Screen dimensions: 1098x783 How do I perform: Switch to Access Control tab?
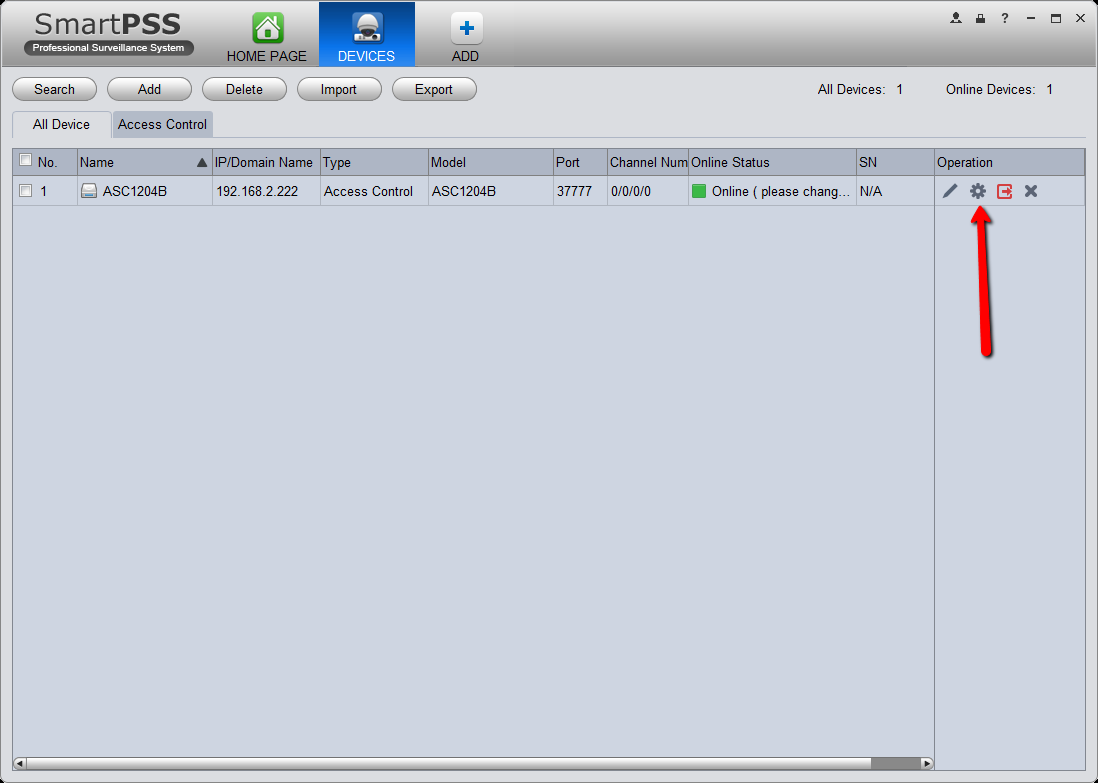pos(162,125)
